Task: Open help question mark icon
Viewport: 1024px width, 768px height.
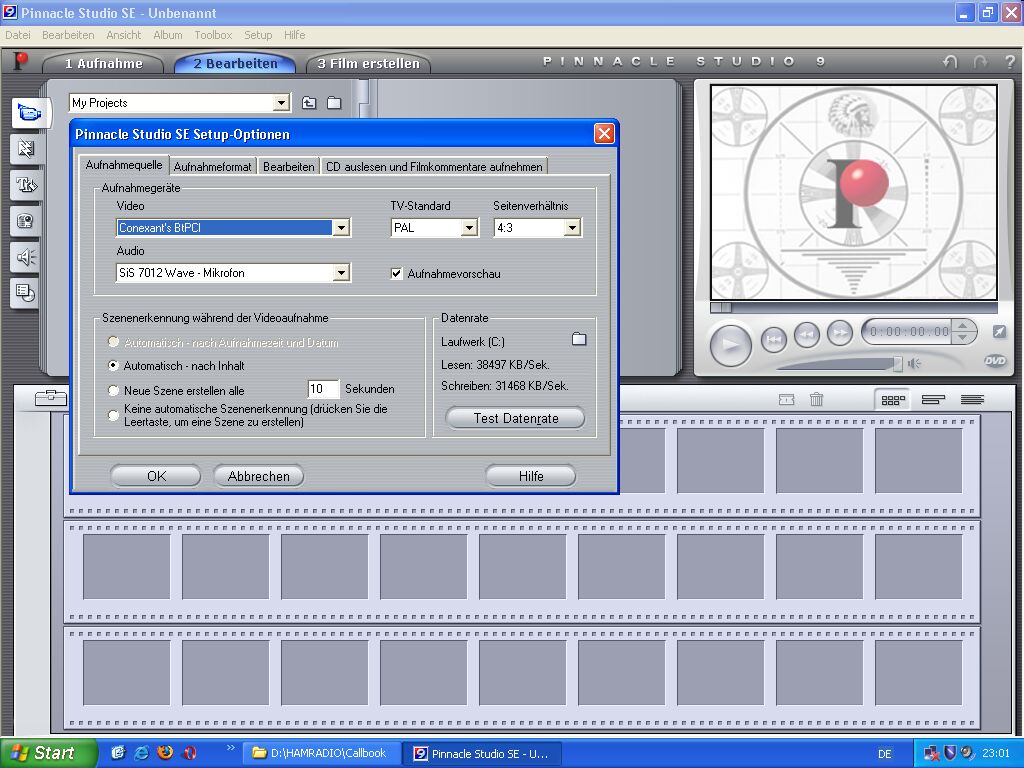Action: pyautogui.click(x=1010, y=62)
